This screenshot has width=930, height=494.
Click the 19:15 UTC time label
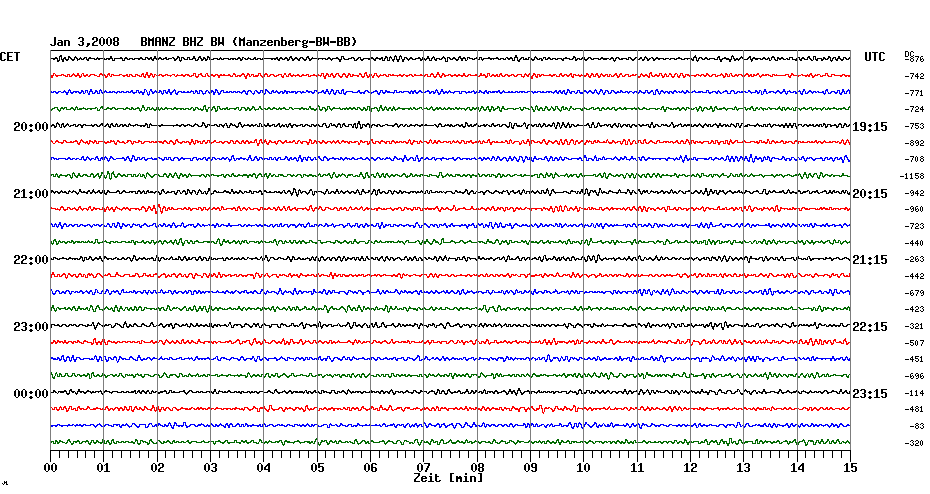coord(870,127)
